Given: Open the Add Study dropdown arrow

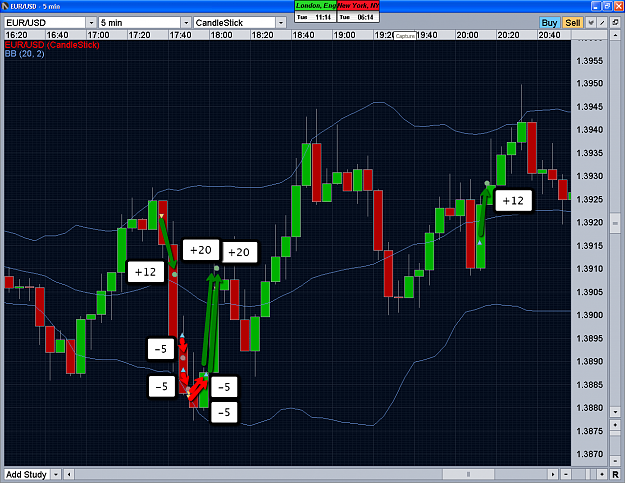Looking at the screenshot, I should (x=56, y=474).
